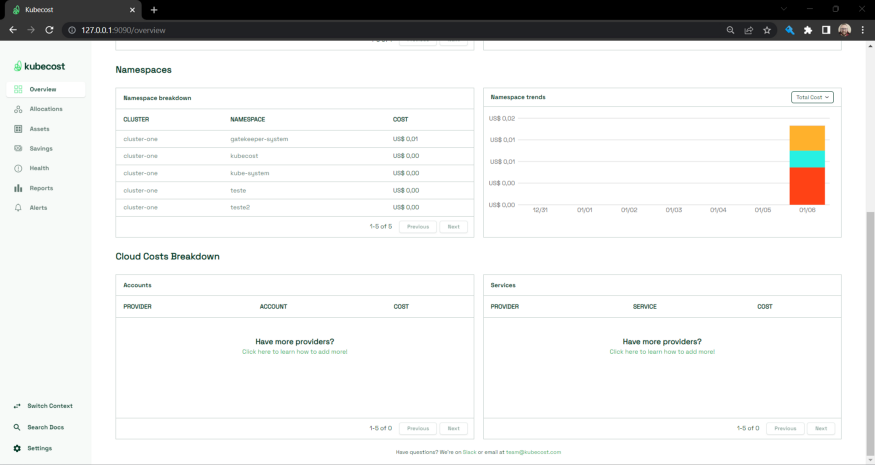This screenshot has height=465, width=875.
Task: Click Next in Namespace breakdown table
Action: click(x=453, y=227)
